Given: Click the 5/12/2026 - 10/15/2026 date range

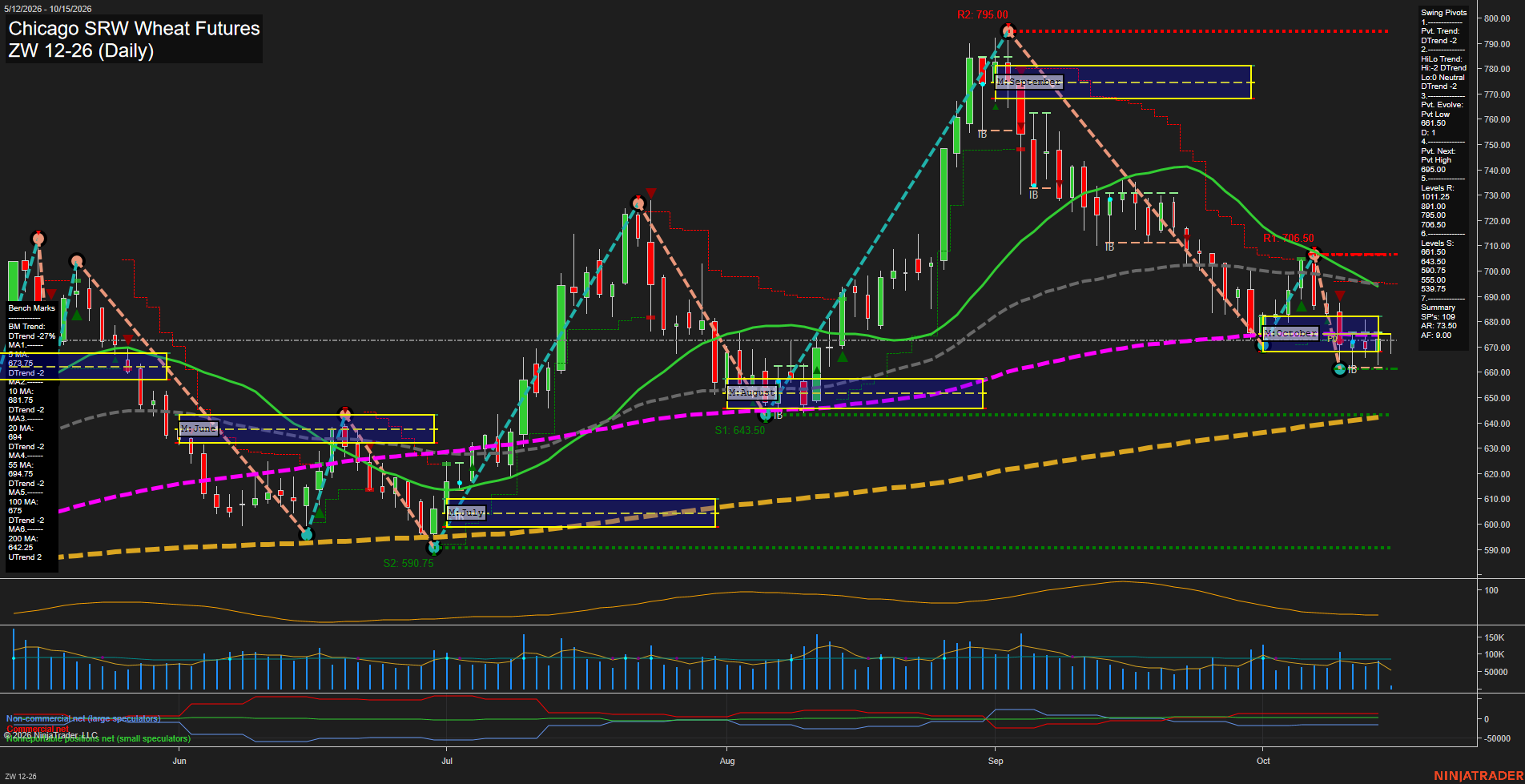Looking at the screenshot, I should click(48, 9).
